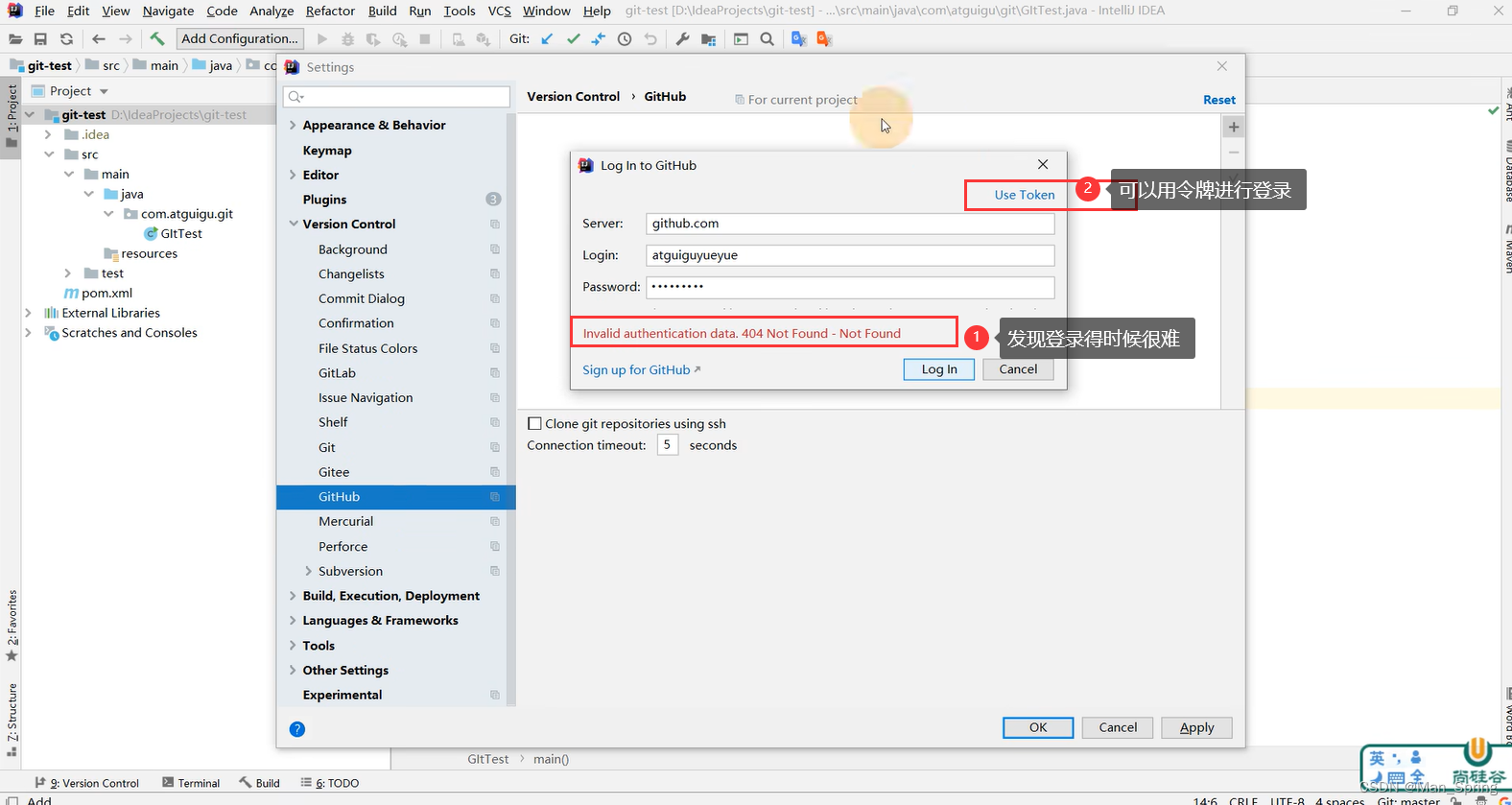Open IDE Settings via wrench icon
This screenshot has width=1512, height=805.
point(682,39)
